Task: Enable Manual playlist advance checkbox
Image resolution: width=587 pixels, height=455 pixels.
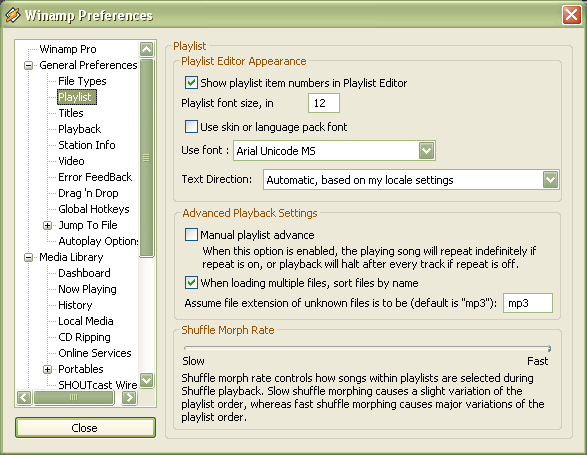Action: pos(191,235)
